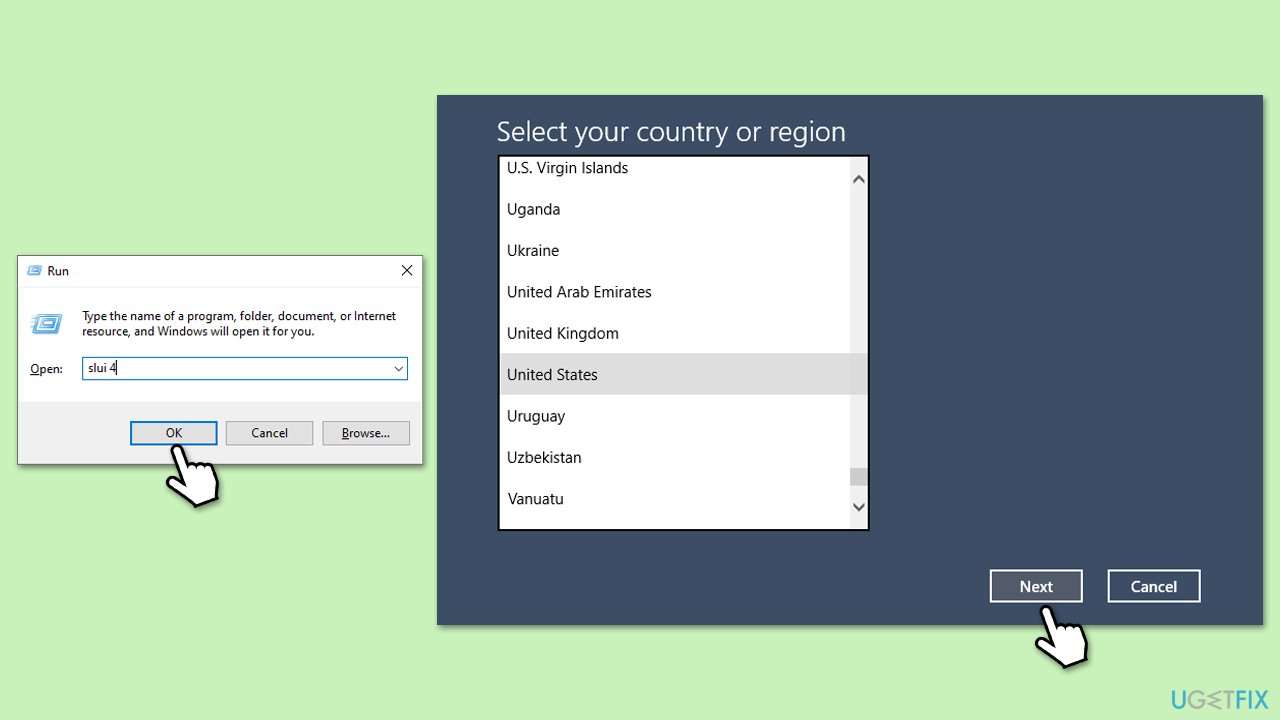
Task: Click the scroll up arrow of country list
Action: 859,180
